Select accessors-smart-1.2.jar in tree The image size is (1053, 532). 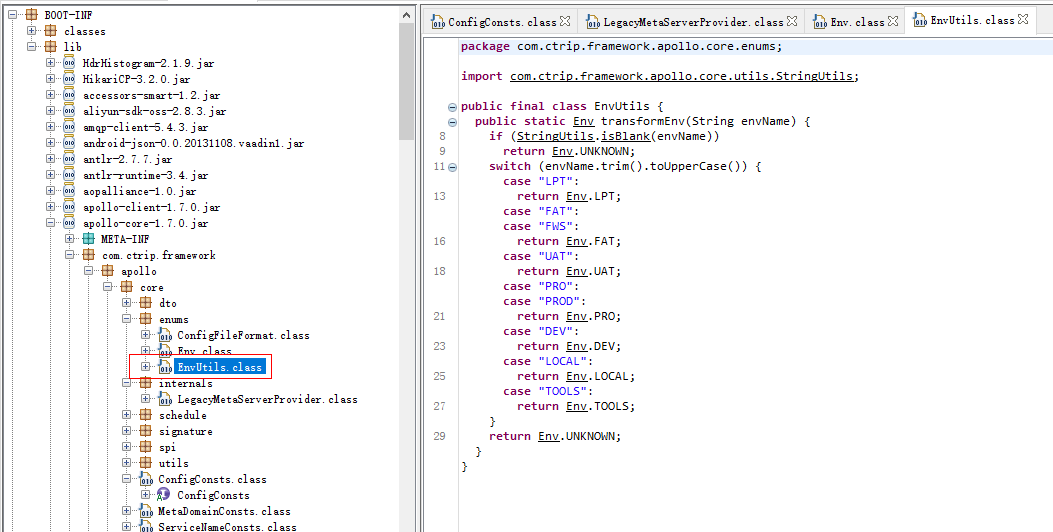click(151, 95)
